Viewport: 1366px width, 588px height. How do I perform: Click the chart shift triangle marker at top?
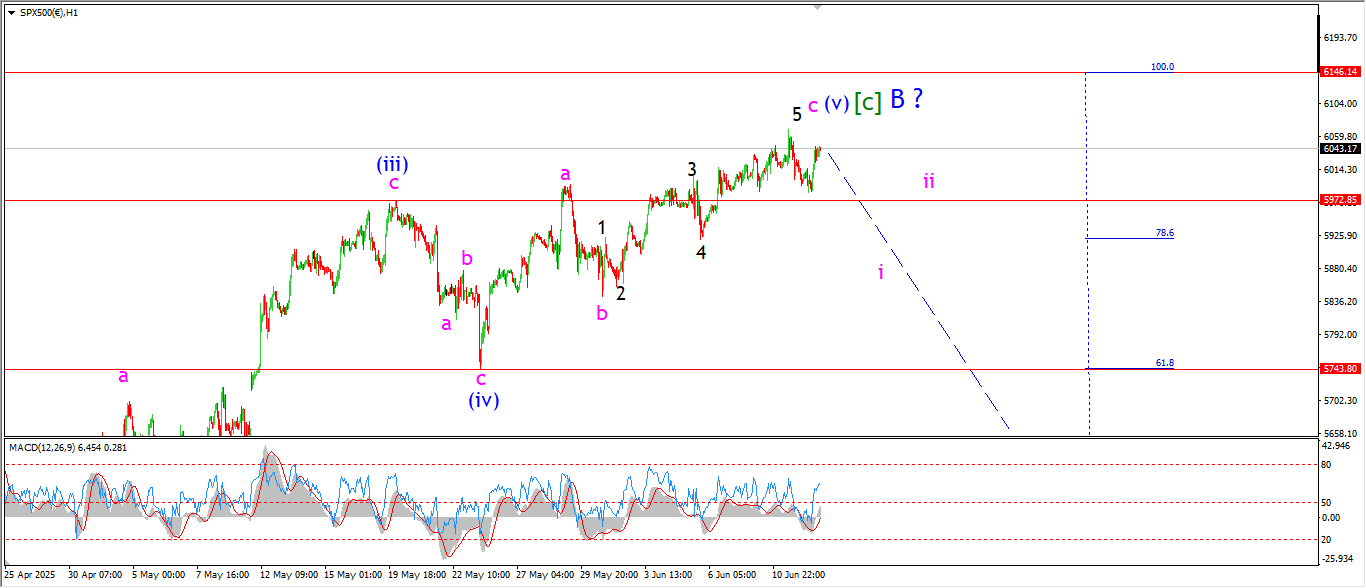point(818,7)
